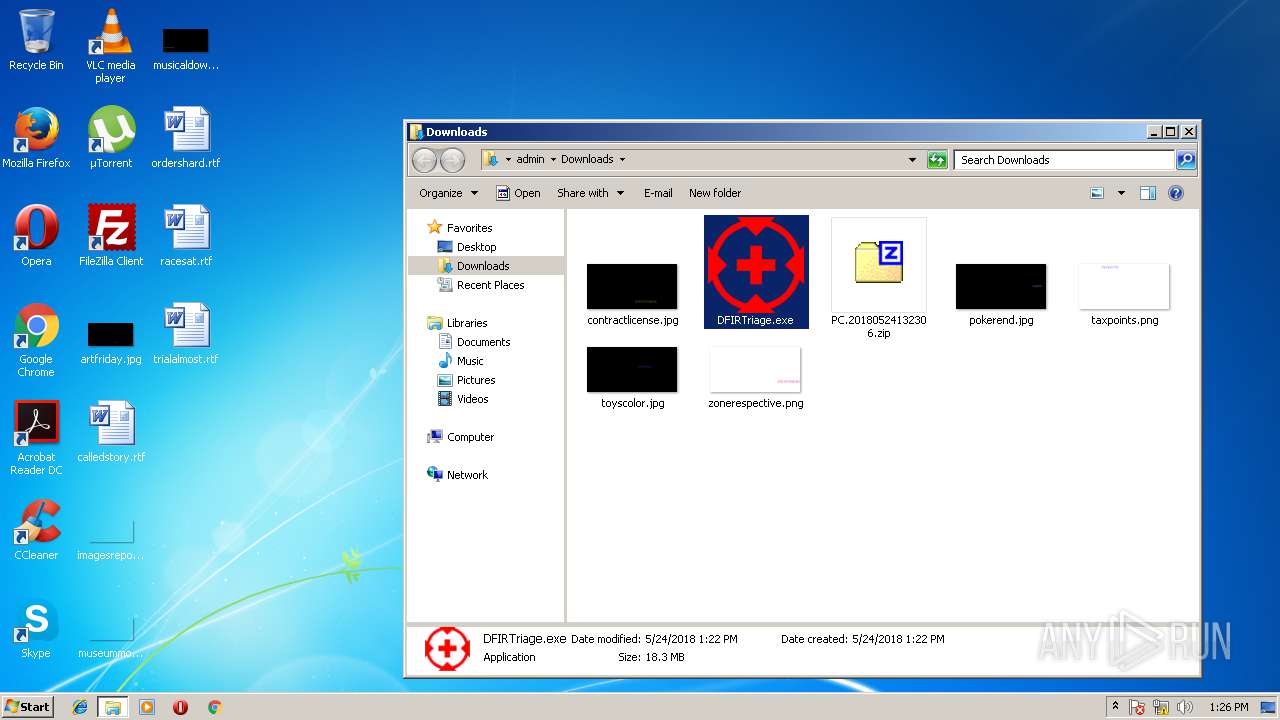Open Windows Media Player from taskbar
The height and width of the screenshot is (720, 1280).
[147, 707]
